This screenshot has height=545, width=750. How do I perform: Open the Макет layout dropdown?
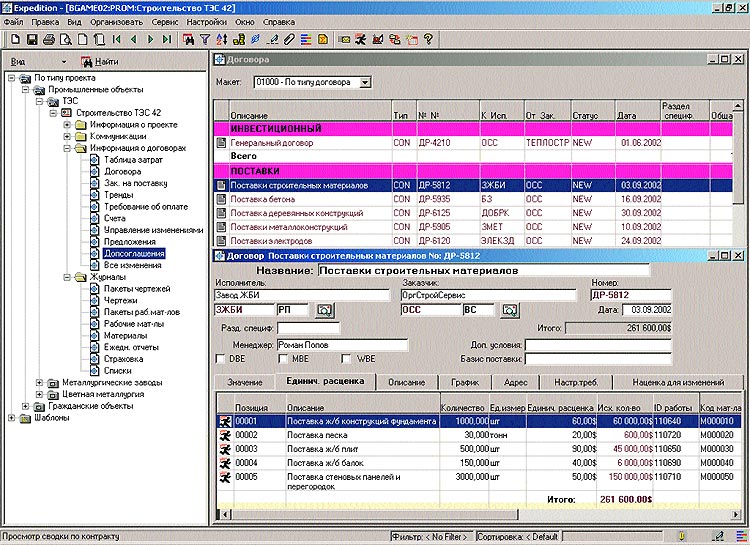point(365,82)
